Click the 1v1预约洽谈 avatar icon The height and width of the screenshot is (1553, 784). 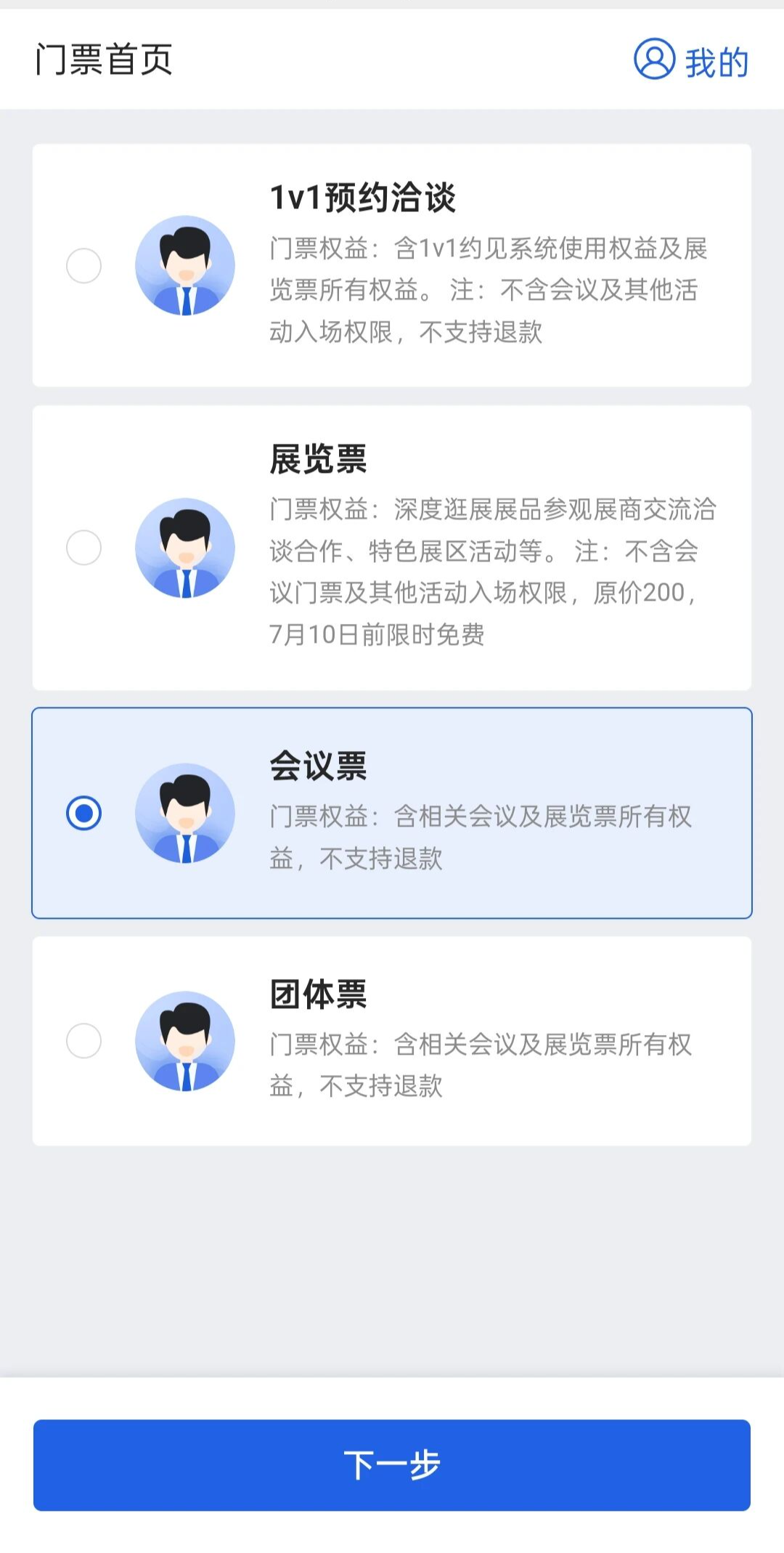coord(185,265)
